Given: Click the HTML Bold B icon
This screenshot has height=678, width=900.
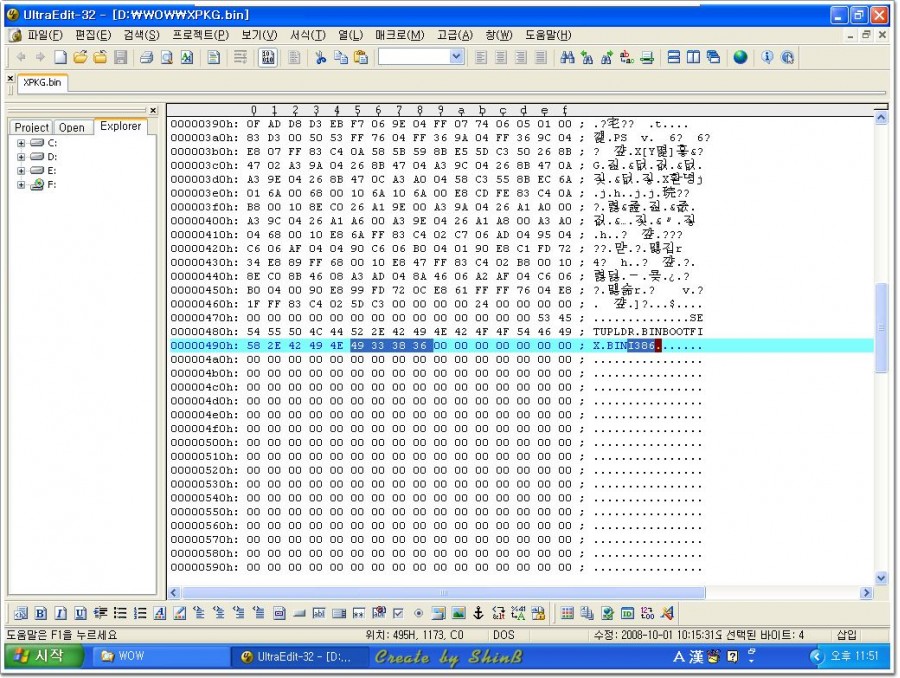Looking at the screenshot, I should point(40,613).
